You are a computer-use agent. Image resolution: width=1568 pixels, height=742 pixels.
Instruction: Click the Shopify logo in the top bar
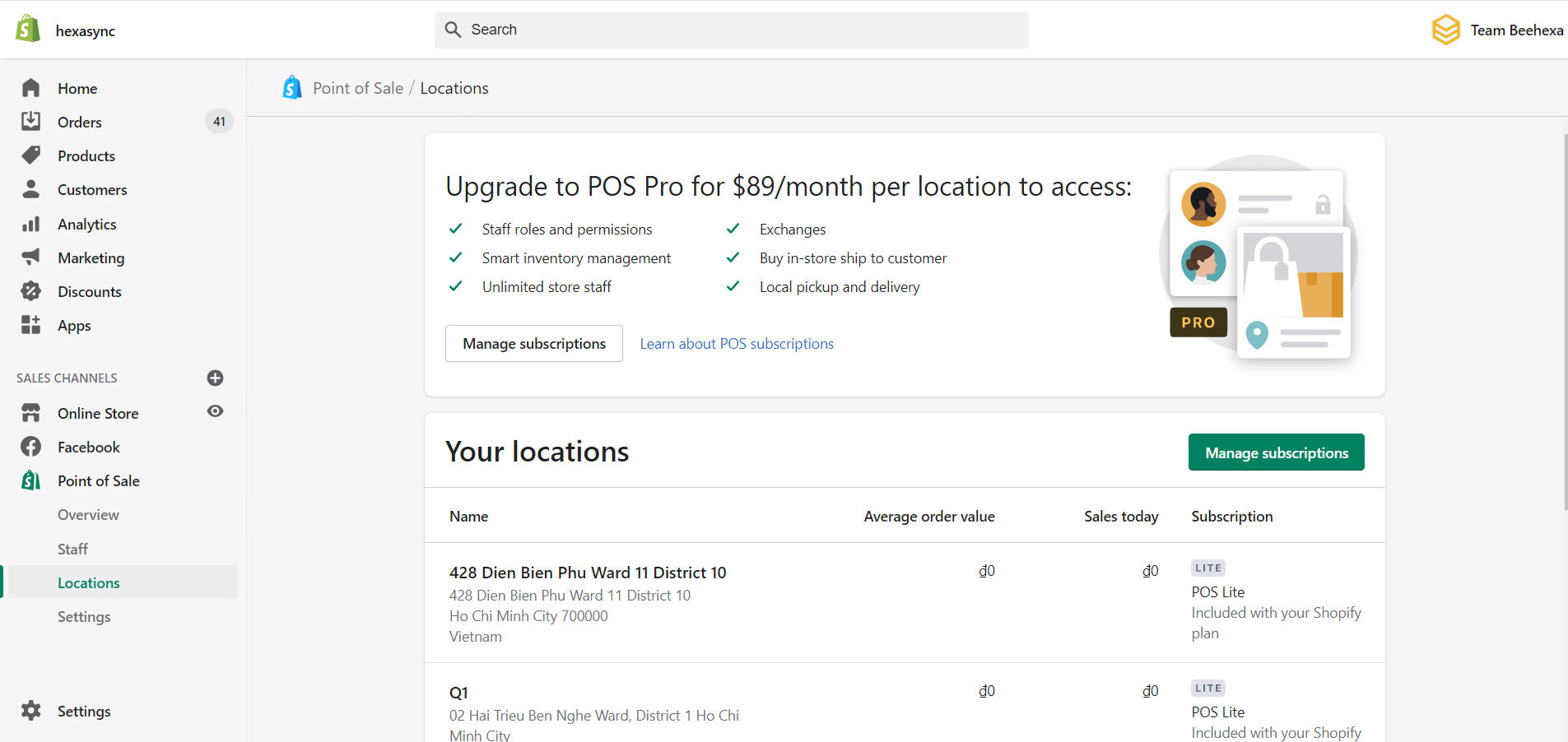28,29
